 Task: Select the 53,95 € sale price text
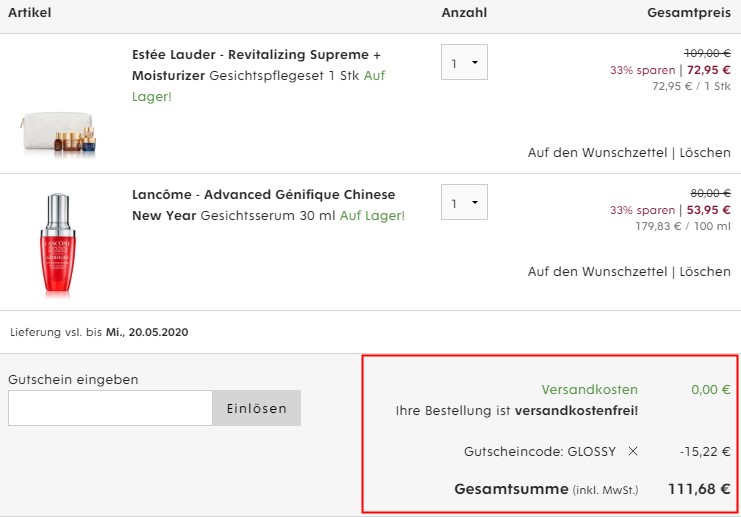(709, 210)
